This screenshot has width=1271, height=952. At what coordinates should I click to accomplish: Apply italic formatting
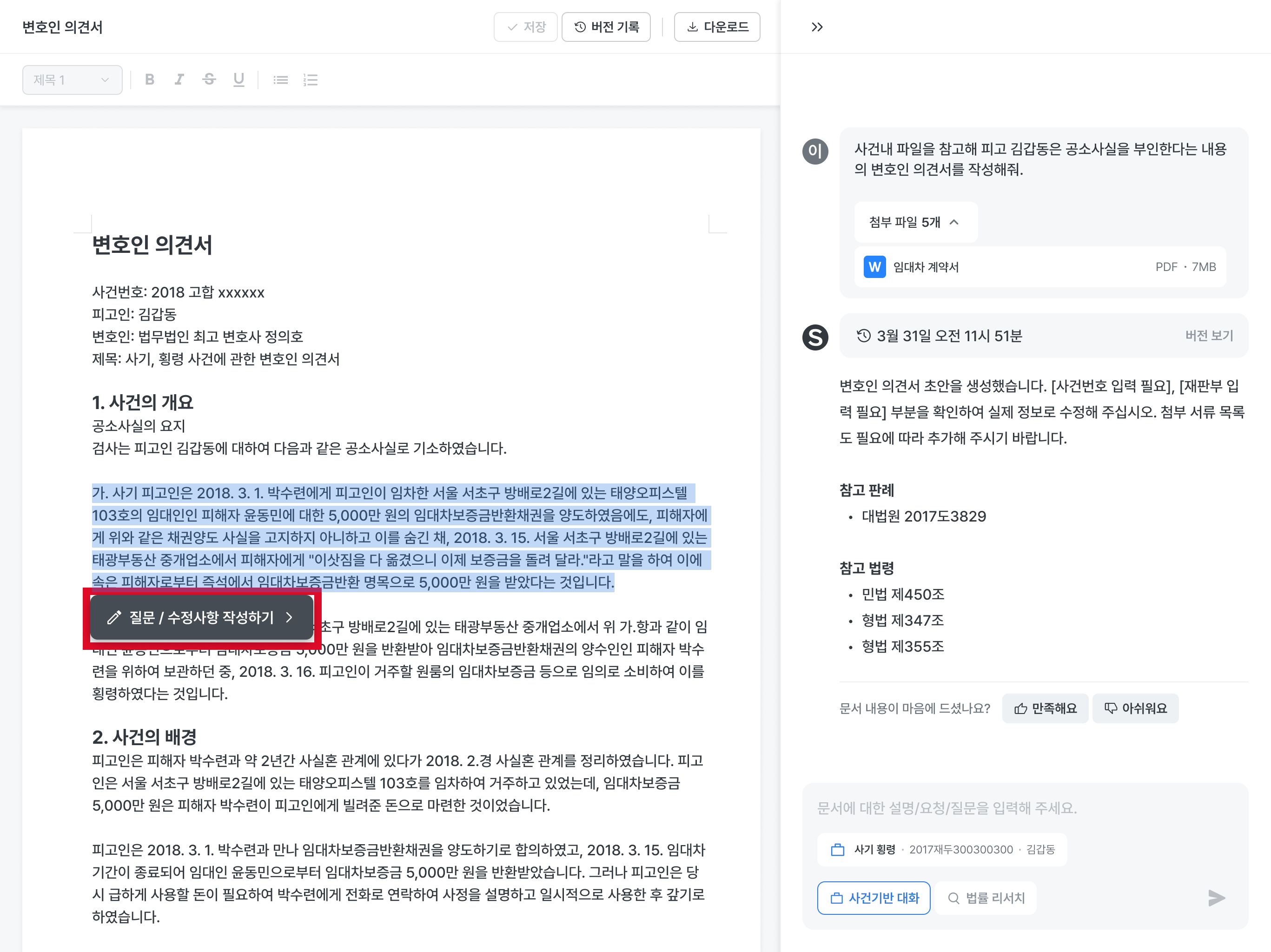[x=179, y=80]
